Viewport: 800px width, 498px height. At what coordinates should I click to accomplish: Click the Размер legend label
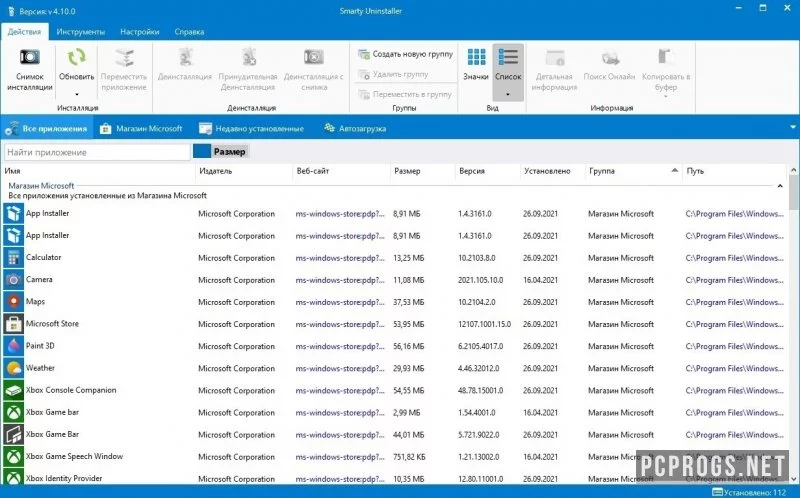(230, 152)
